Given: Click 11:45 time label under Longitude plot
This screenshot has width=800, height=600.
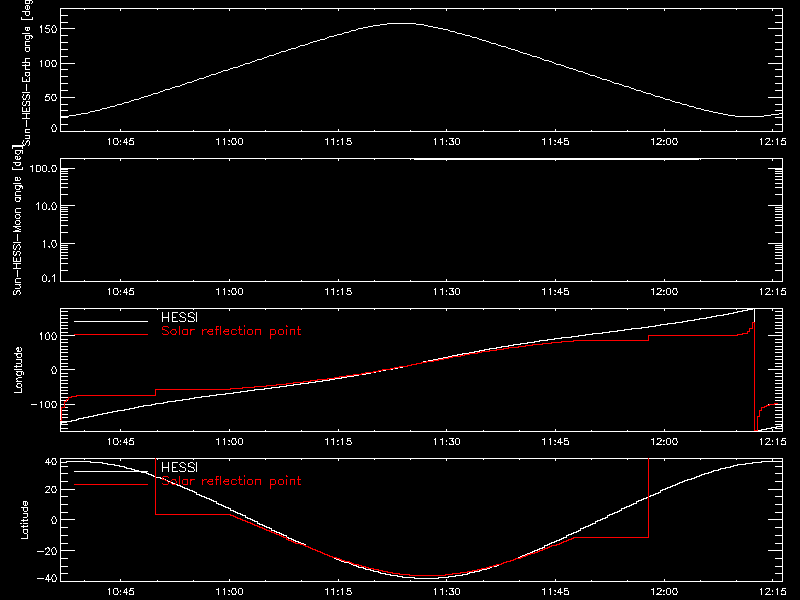Looking at the screenshot, I should (555, 442).
